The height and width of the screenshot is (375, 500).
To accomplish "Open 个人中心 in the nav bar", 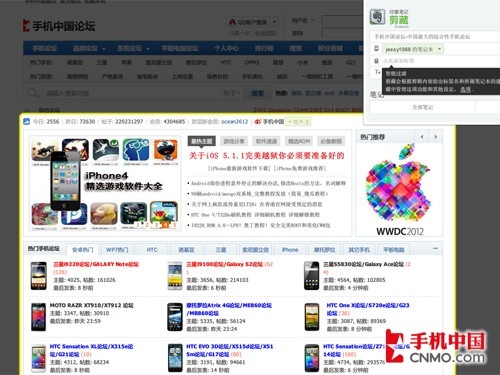I will tap(226, 48).
